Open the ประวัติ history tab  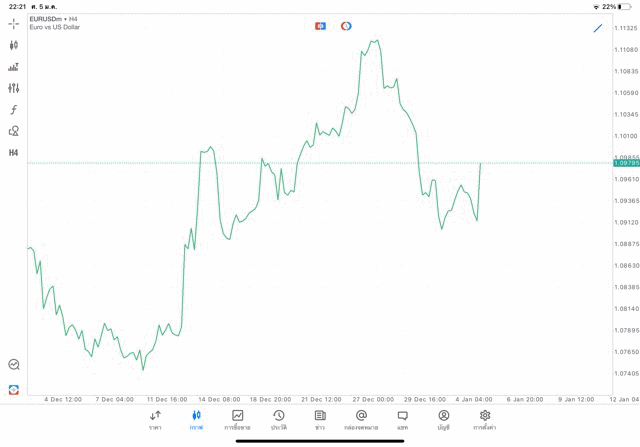pyautogui.click(x=279, y=420)
